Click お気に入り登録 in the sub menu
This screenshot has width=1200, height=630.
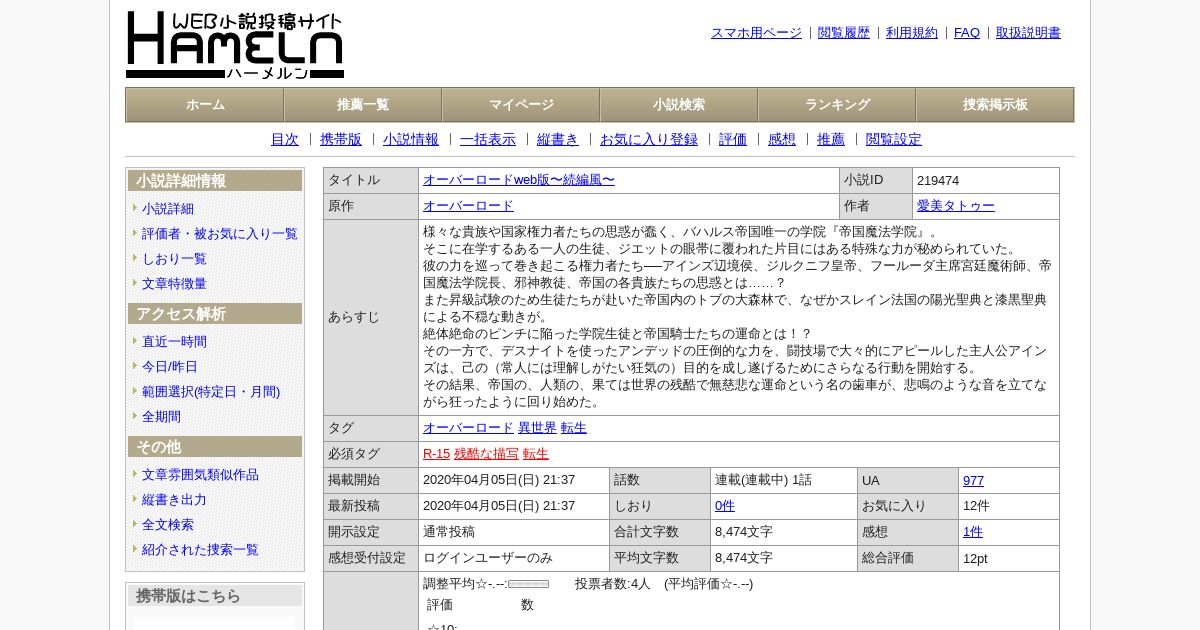[x=649, y=140]
